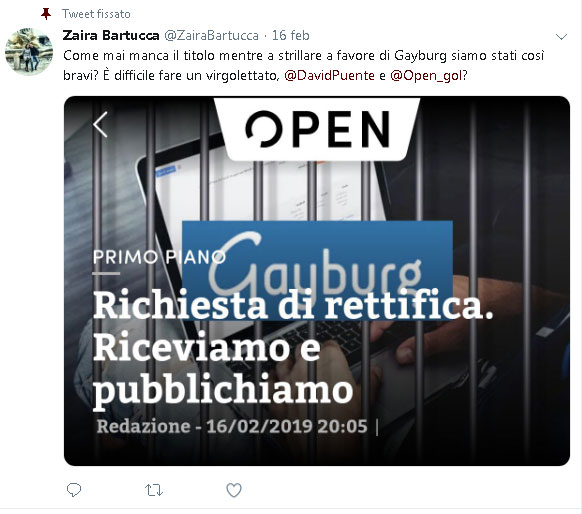The width and height of the screenshot is (582, 514).
Task: Click the tweet text body
Action: point(304,65)
